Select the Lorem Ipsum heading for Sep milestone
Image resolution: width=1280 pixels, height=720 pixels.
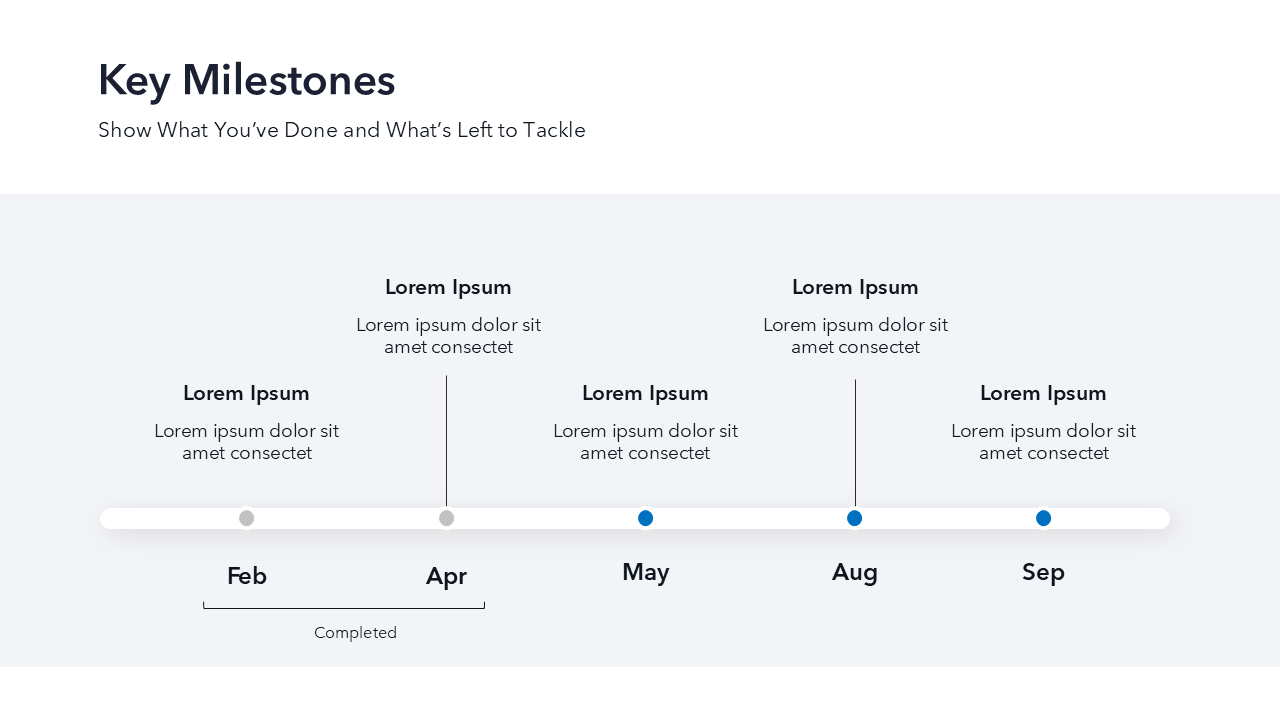(1043, 393)
